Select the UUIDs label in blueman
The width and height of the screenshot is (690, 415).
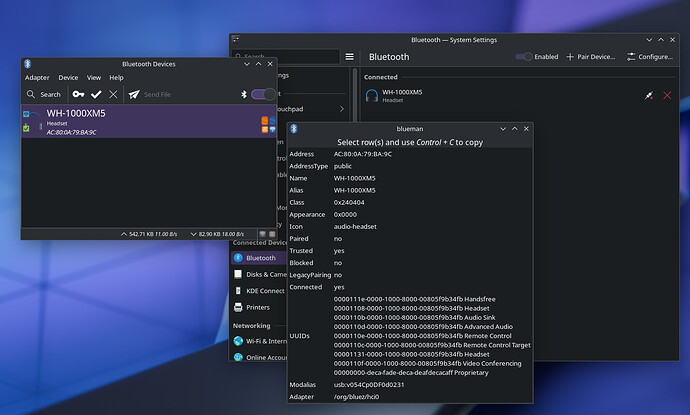click(x=300, y=336)
